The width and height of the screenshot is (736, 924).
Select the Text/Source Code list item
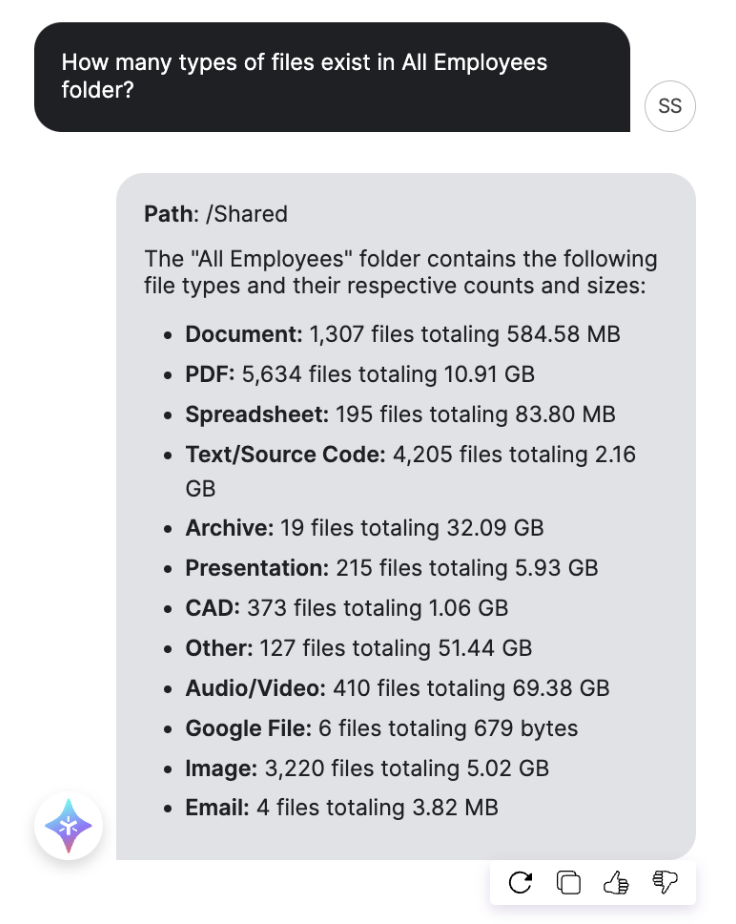410,471
